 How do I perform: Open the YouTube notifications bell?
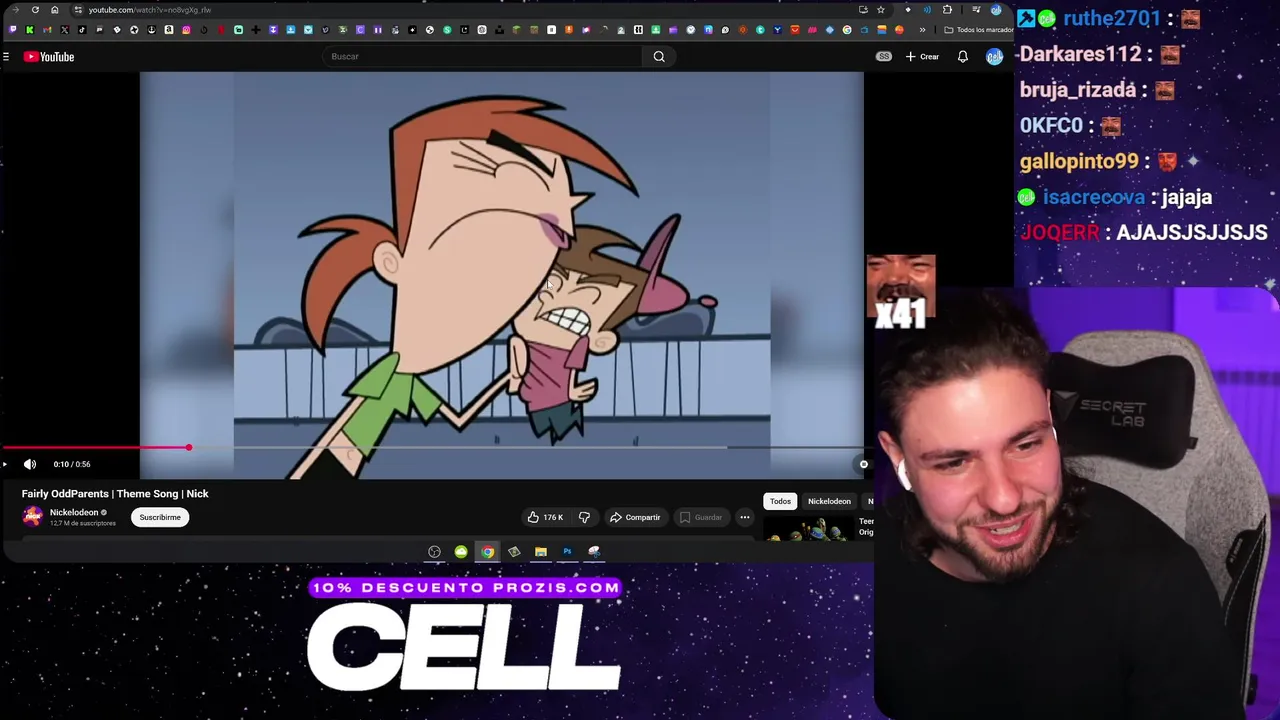(x=963, y=57)
